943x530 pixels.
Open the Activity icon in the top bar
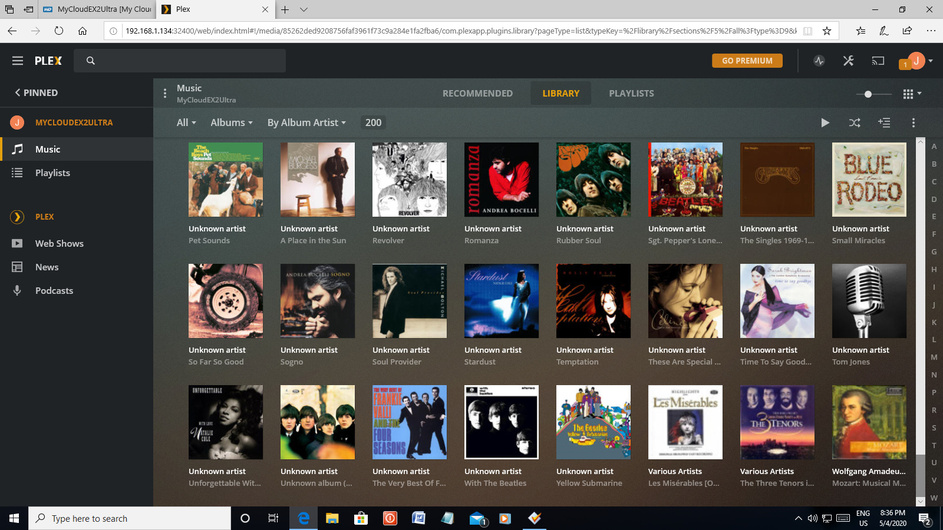pos(819,61)
